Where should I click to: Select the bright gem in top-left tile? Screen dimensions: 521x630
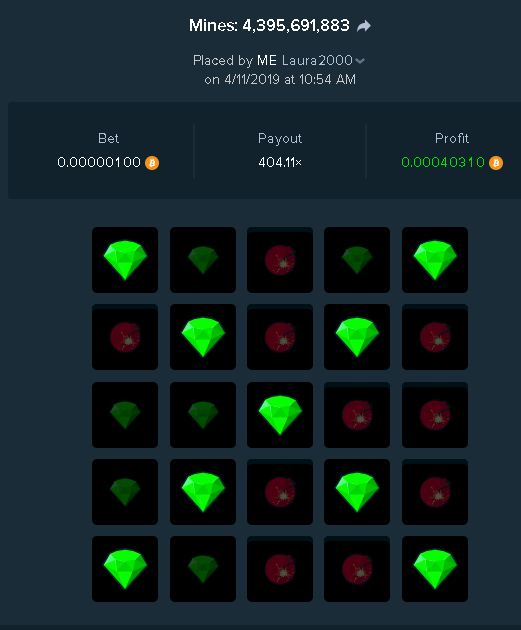point(125,260)
